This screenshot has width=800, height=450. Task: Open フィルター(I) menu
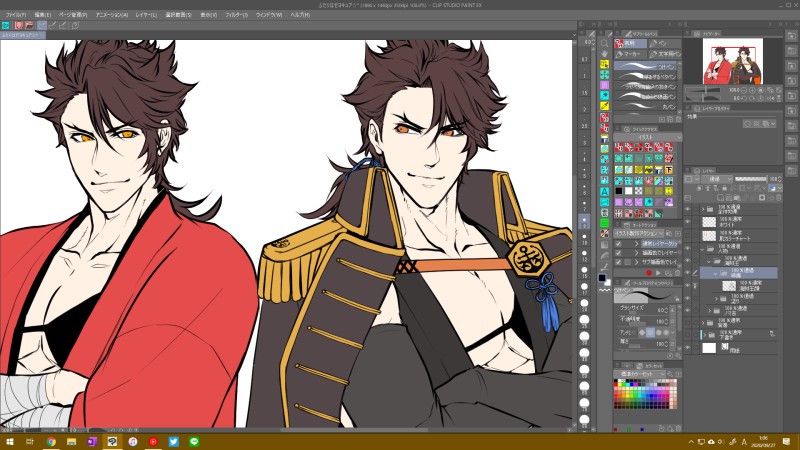(237, 15)
